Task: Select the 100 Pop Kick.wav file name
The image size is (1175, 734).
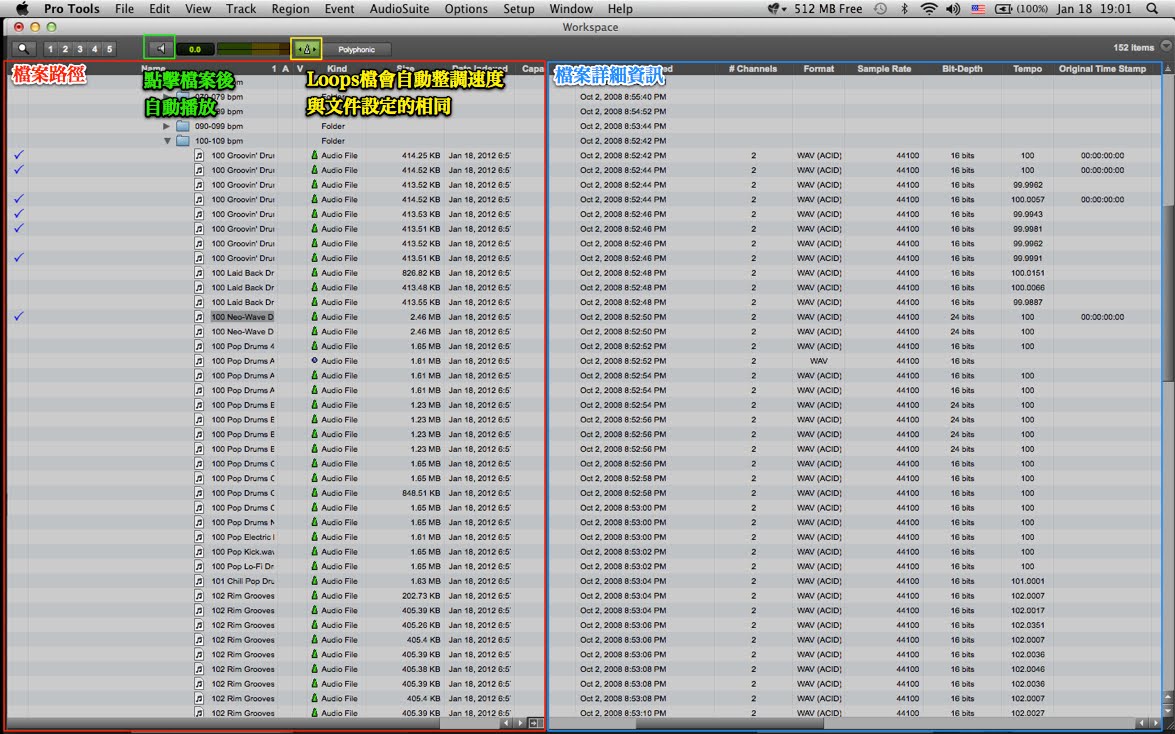Action: [242, 552]
